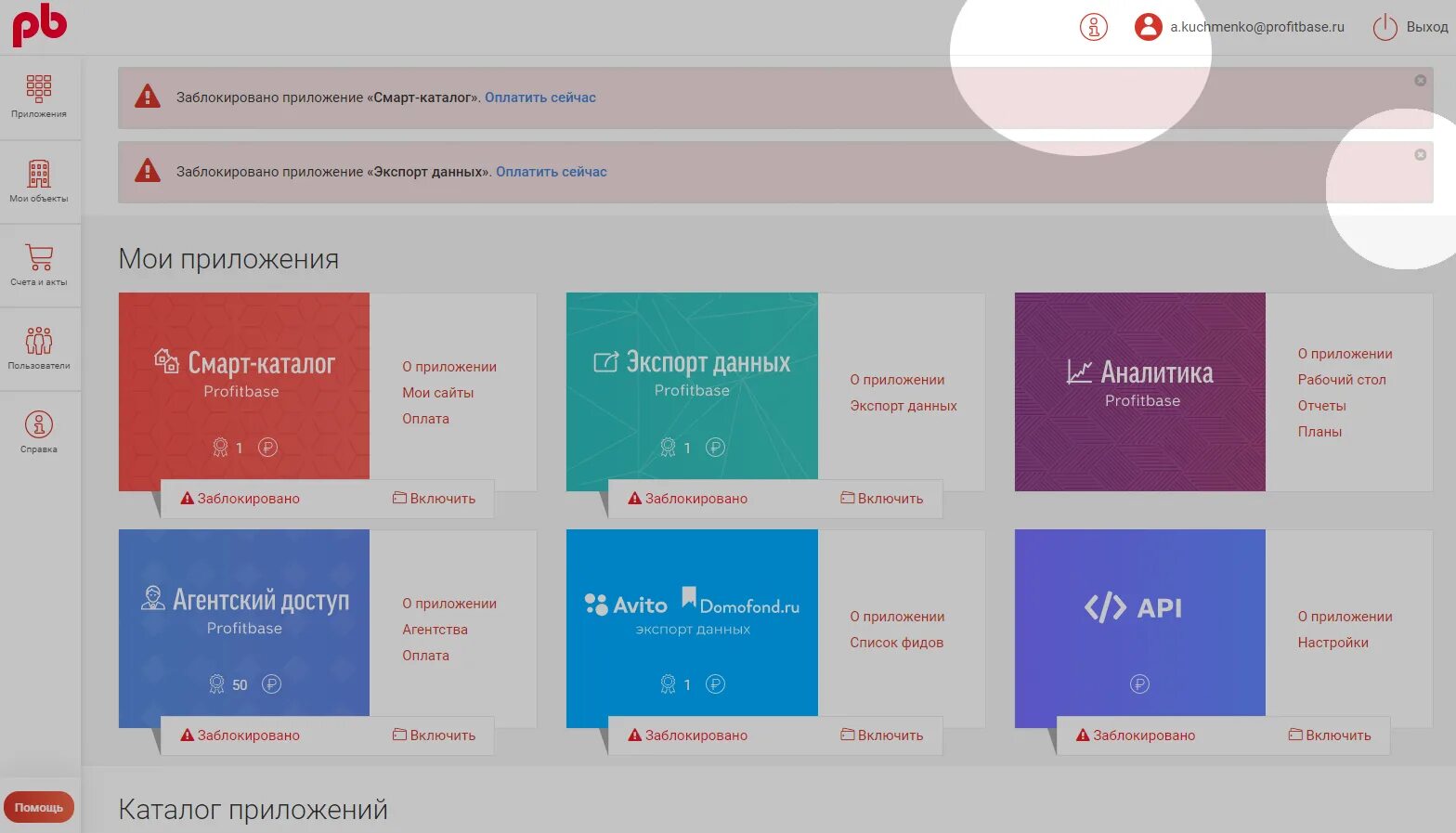Image resolution: width=1456 pixels, height=833 pixels.
Task: Click the Выход logout text
Action: click(1427, 27)
